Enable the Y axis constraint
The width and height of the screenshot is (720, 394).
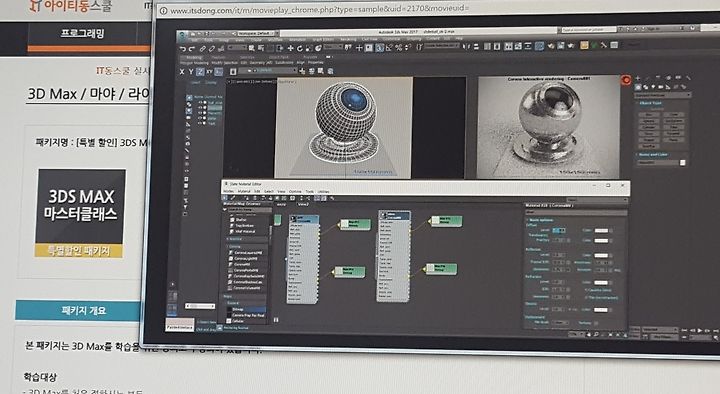[191, 72]
